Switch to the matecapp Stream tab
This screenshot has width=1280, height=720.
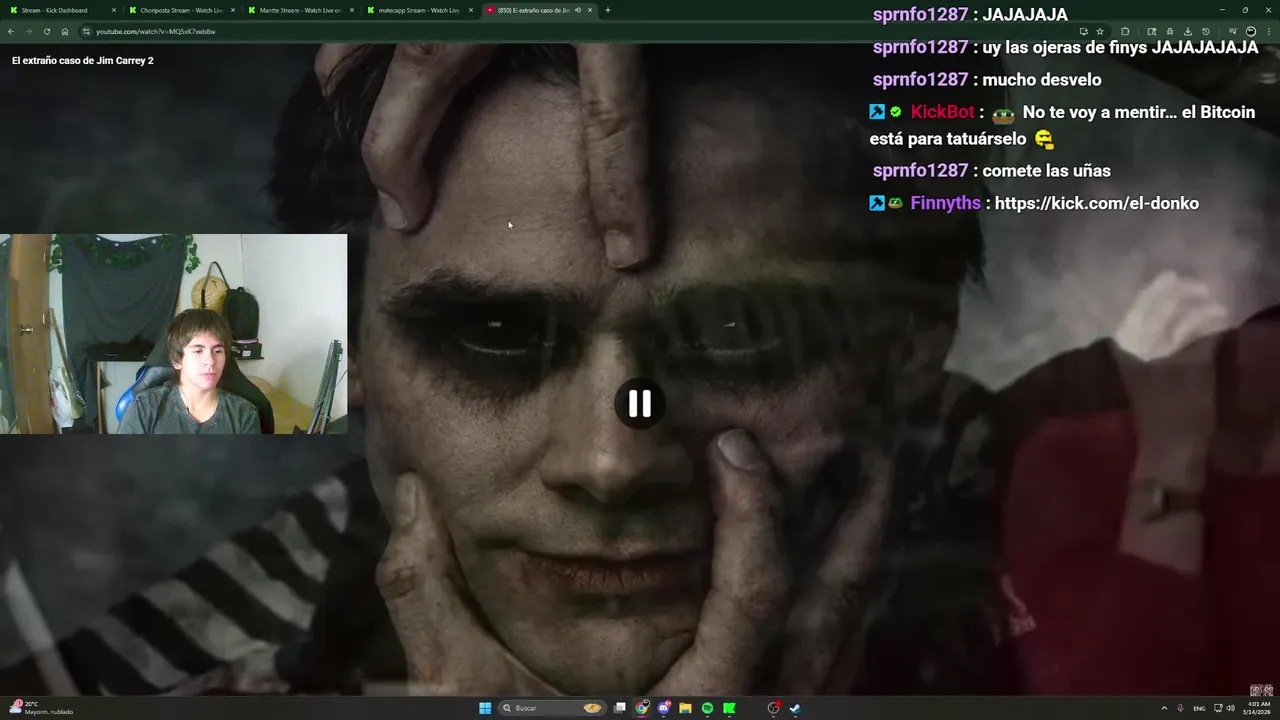(x=419, y=10)
